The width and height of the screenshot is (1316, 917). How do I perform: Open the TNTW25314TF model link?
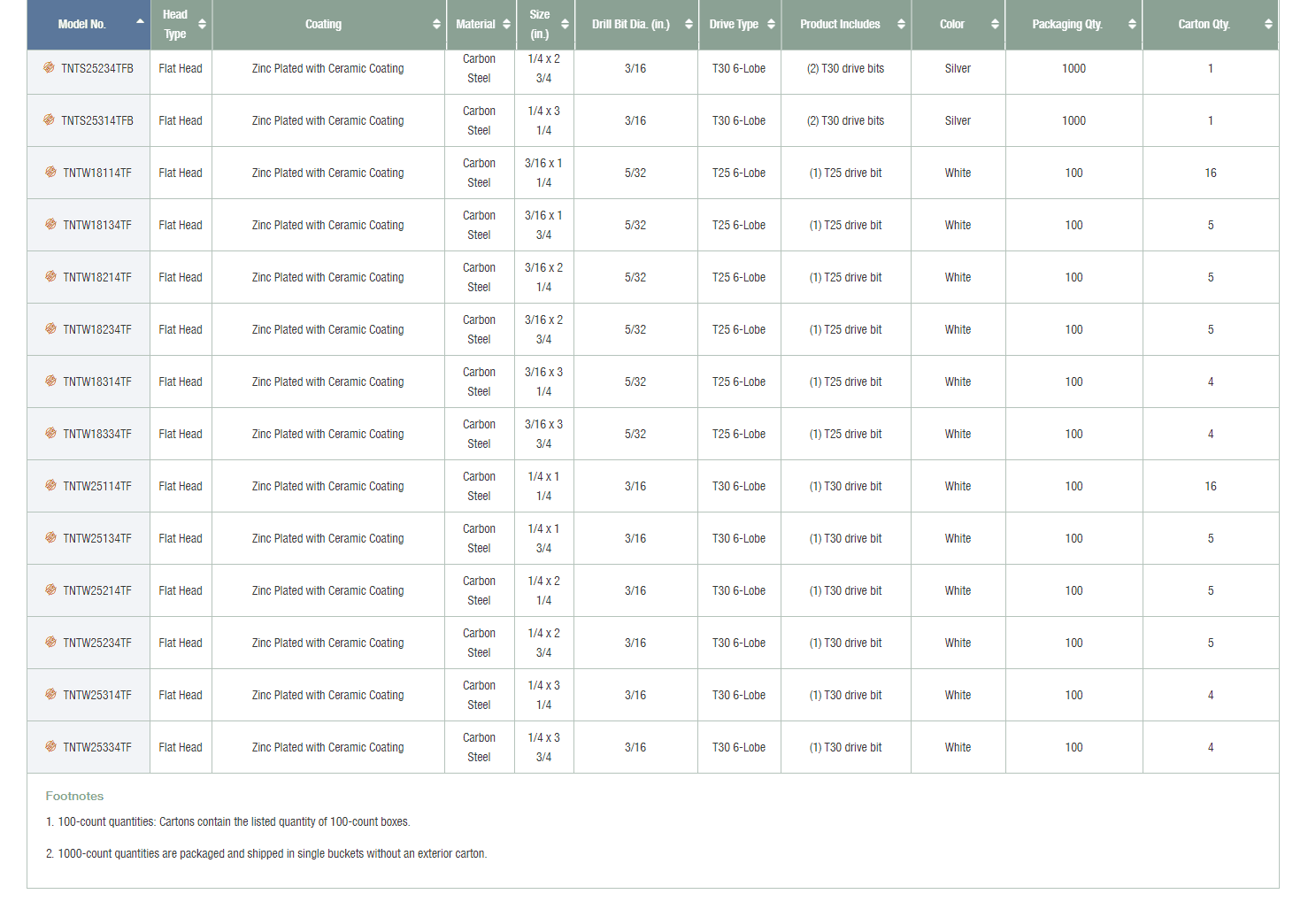(x=97, y=695)
